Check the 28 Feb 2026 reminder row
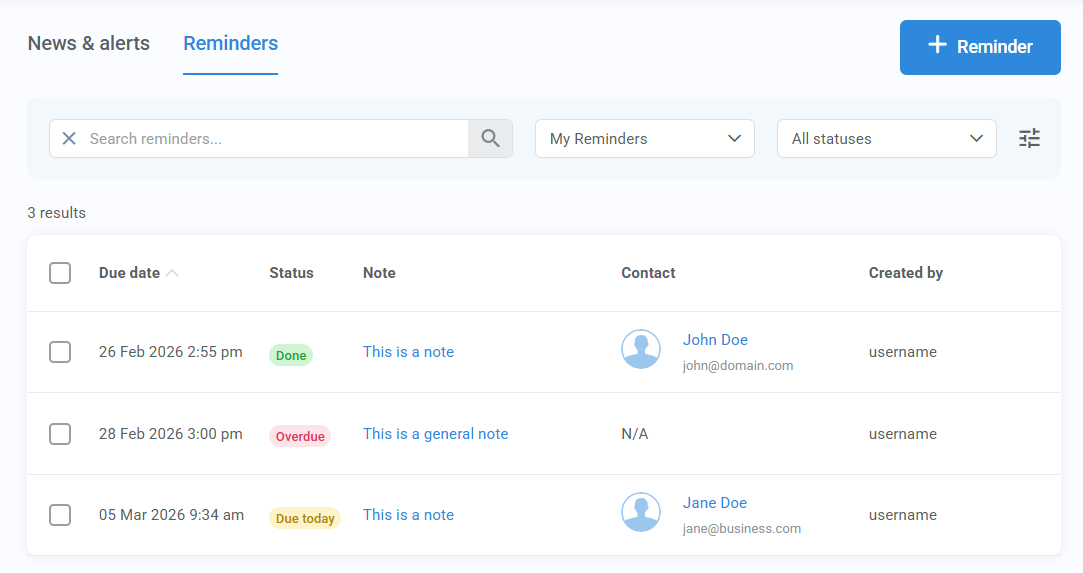The height and width of the screenshot is (573, 1083). tap(60, 434)
